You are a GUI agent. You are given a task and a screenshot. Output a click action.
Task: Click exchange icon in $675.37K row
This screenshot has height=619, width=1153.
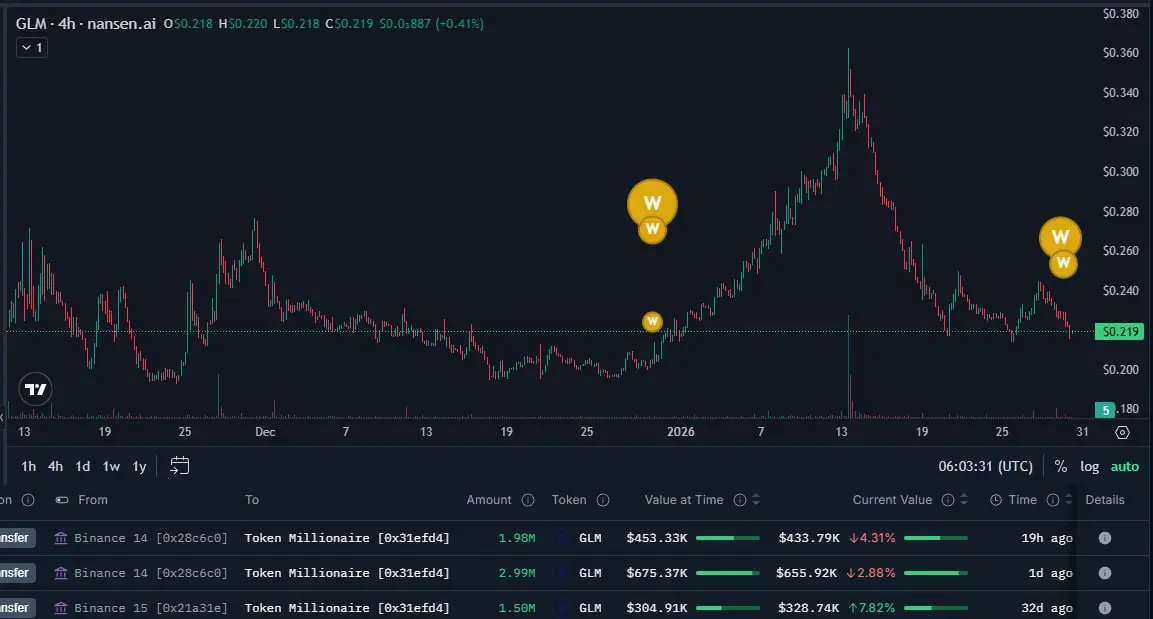coord(61,573)
